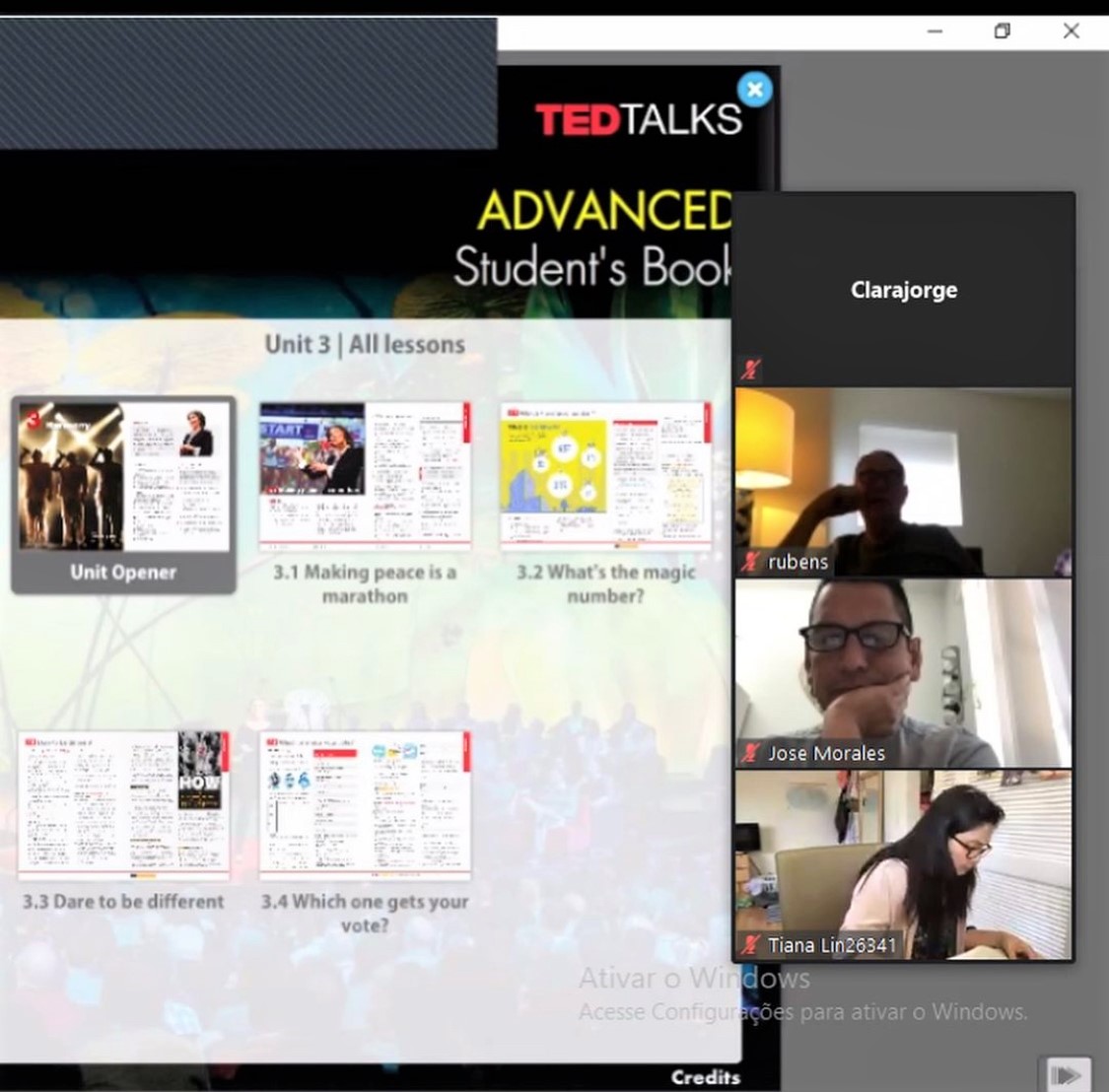Open the Unit Opener lesson thumbnail

pos(124,476)
